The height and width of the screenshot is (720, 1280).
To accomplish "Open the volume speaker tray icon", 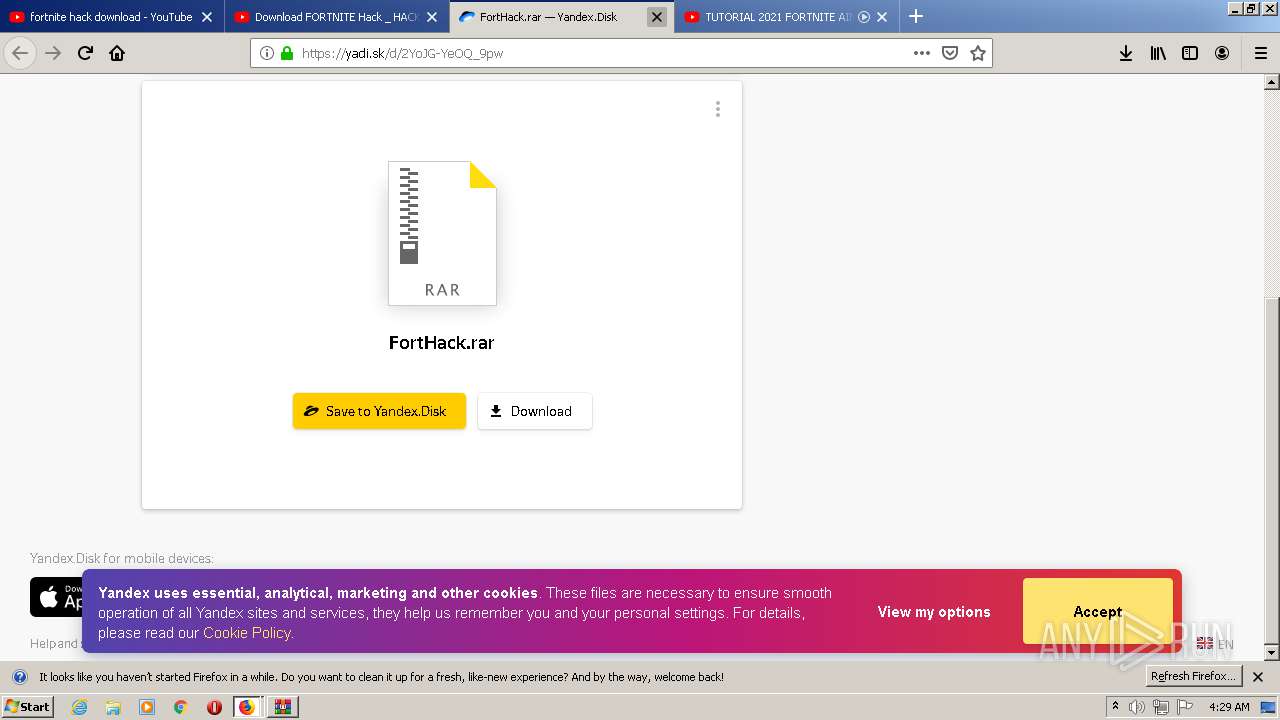I will [1137, 707].
